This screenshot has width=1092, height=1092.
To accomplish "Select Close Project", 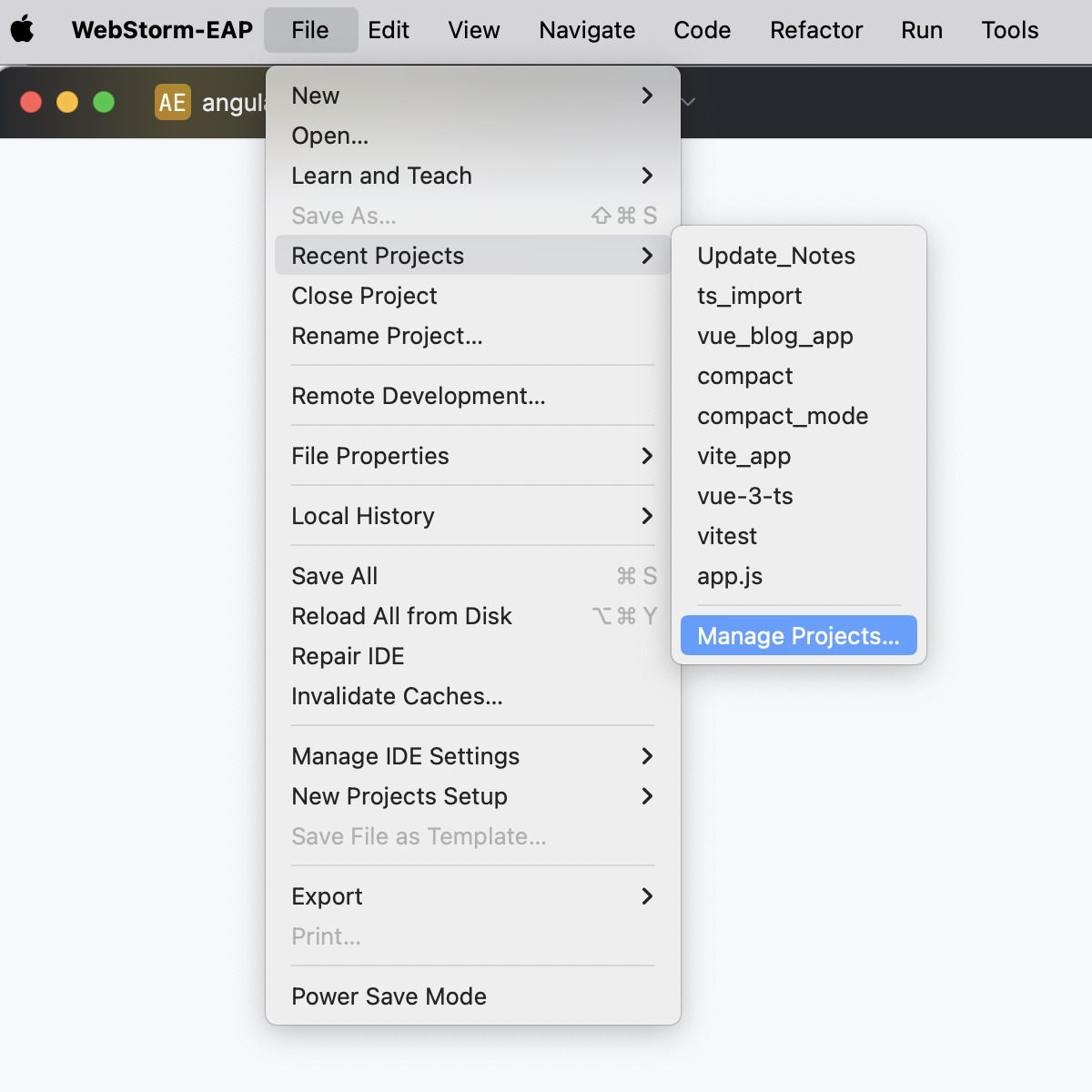I will pos(364,296).
